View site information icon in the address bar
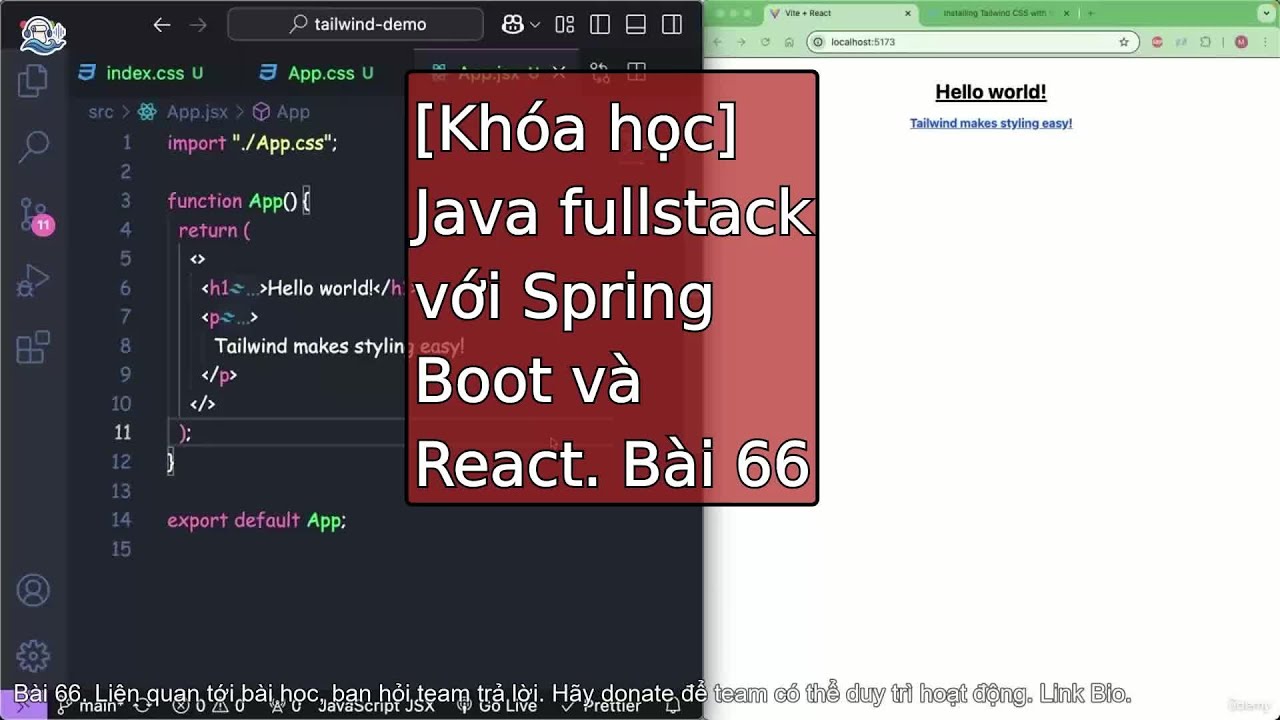 (818, 42)
